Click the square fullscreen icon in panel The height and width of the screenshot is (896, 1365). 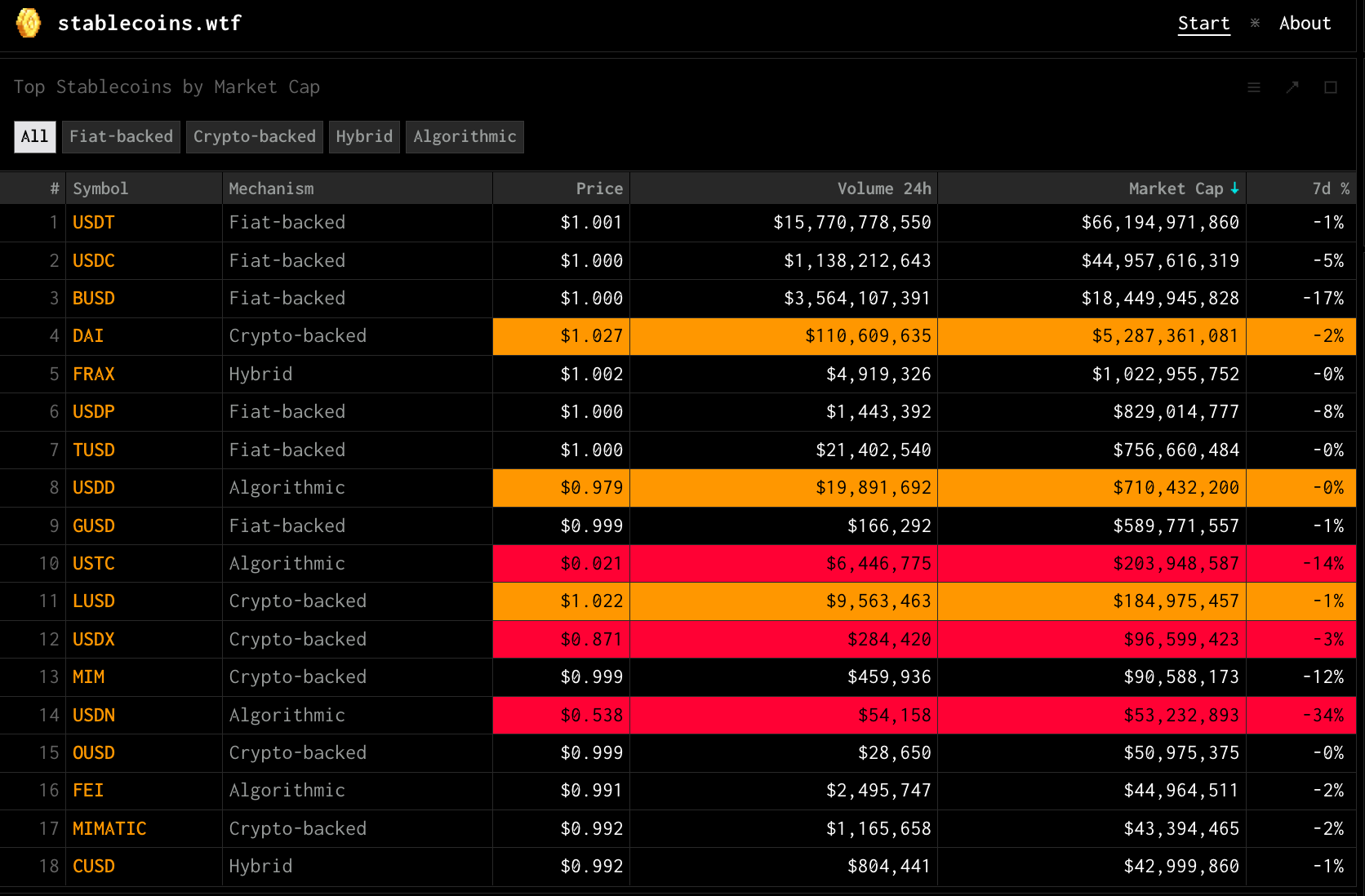click(x=1331, y=87)
